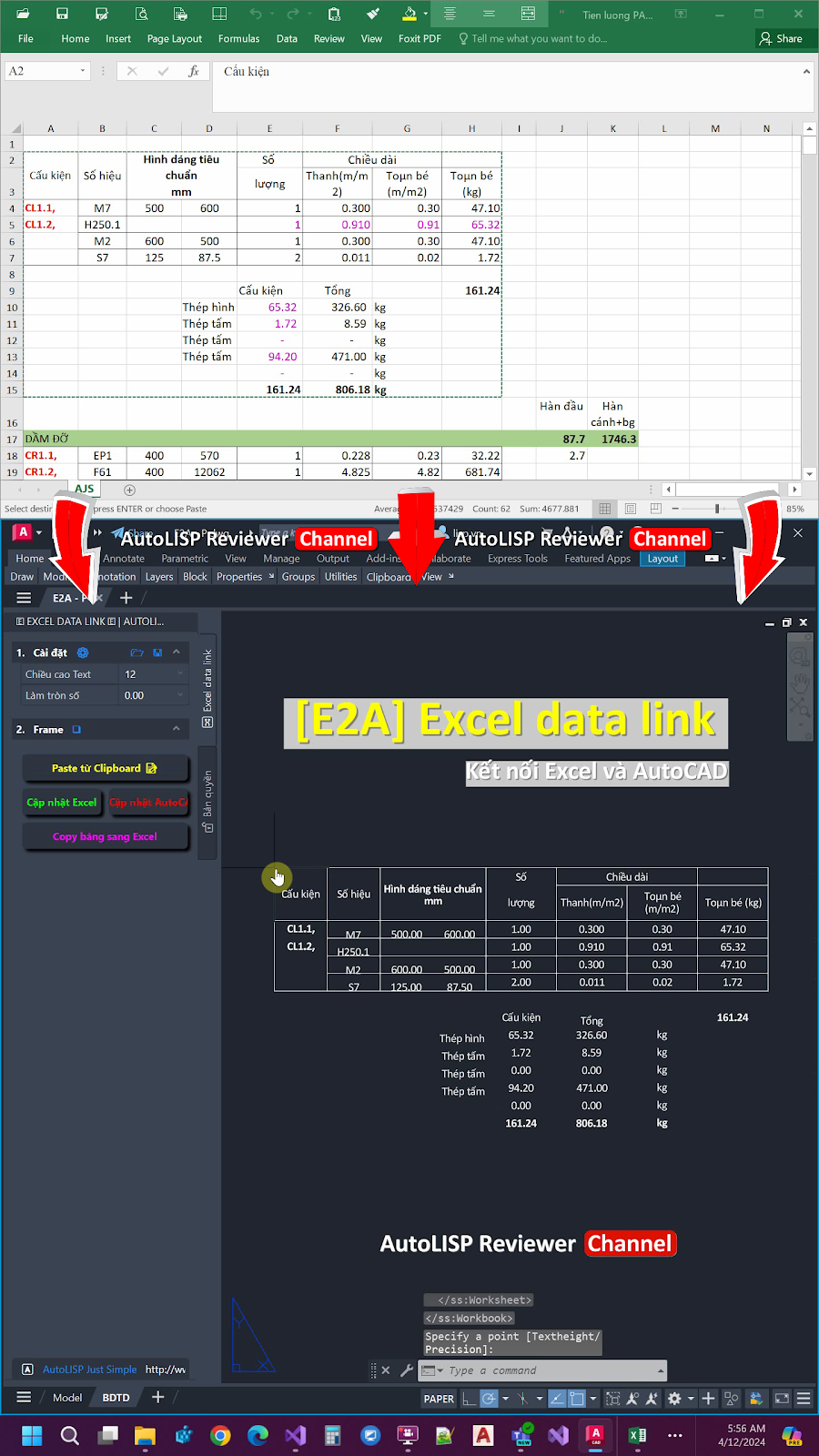Add a new drawing tab with plus icon
This screenshot has width=819, height=1456.
point(126,598)
